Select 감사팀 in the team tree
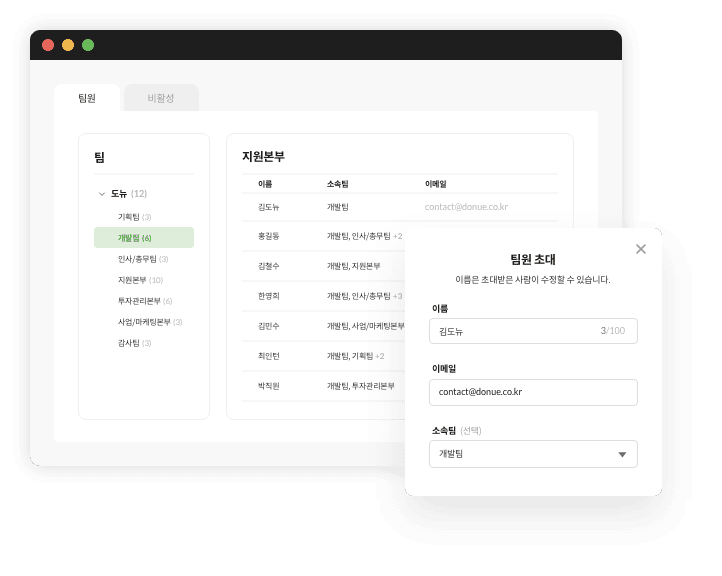 134,343
